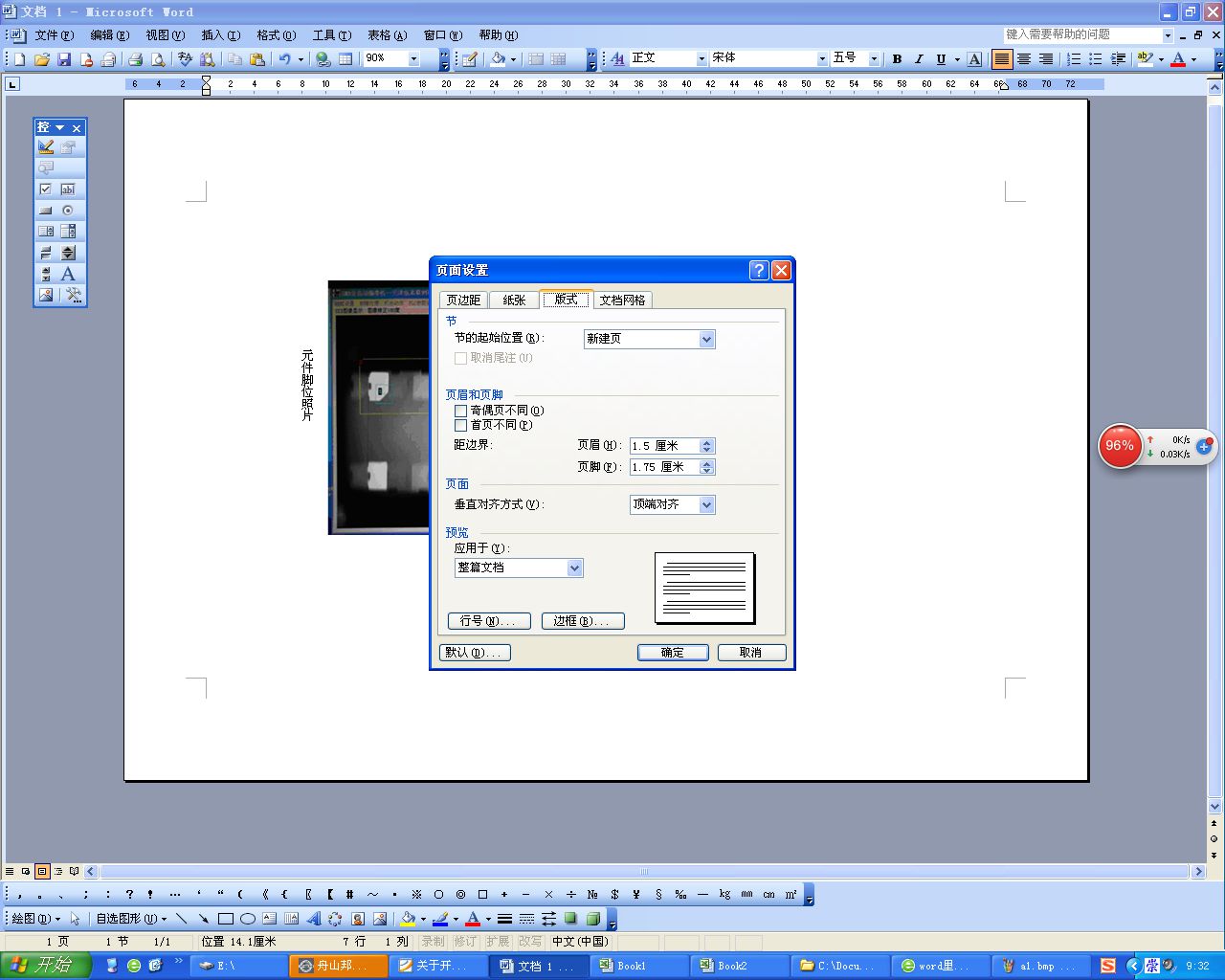Click the Save icon in the toolbar

64,59
